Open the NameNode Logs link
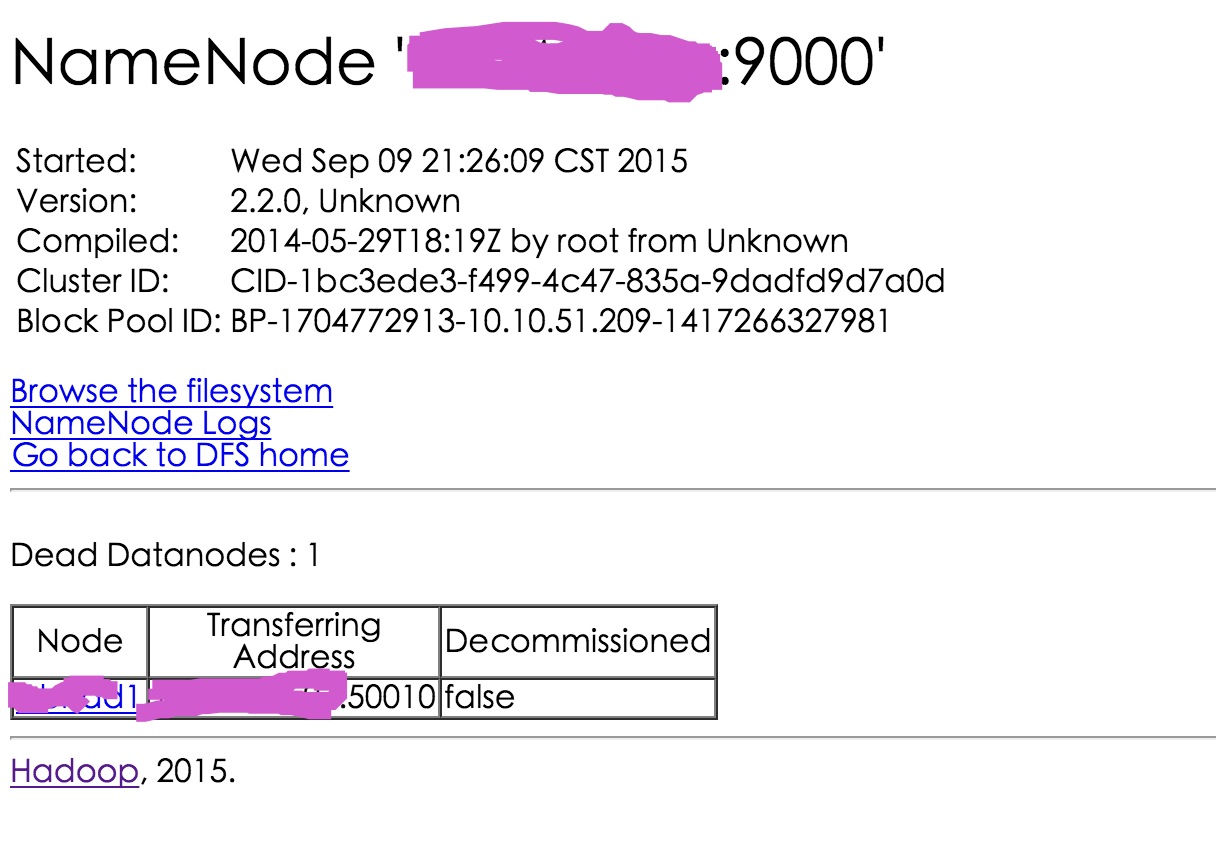The image size is (1216, 850). (140, 423)
